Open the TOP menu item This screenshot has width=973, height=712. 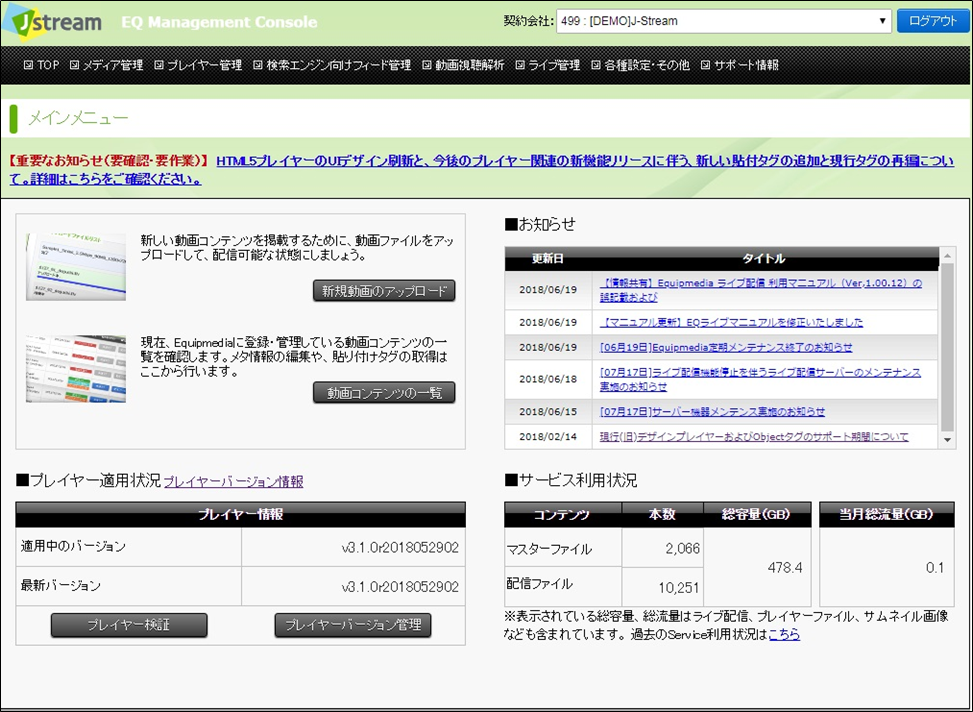tap(42, 65)
